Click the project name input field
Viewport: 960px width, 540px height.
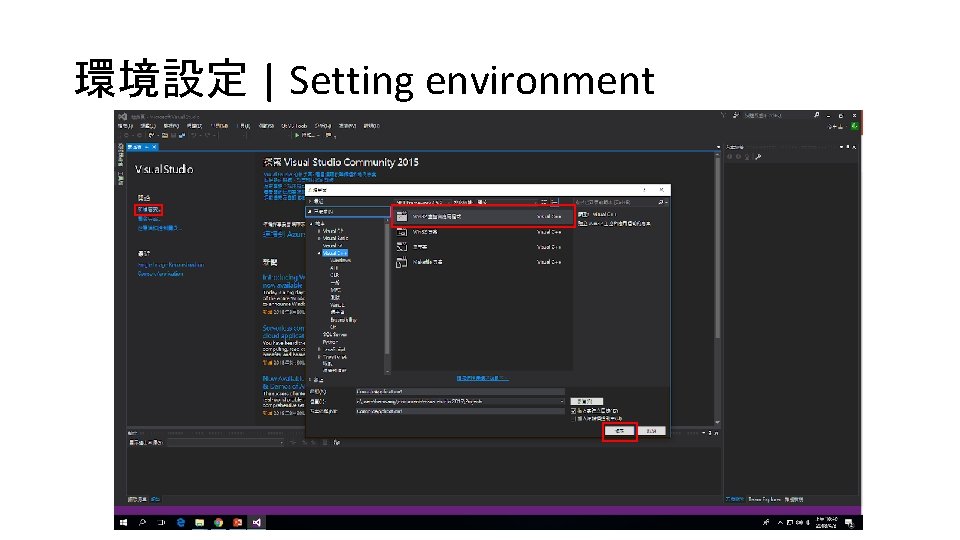460,391
